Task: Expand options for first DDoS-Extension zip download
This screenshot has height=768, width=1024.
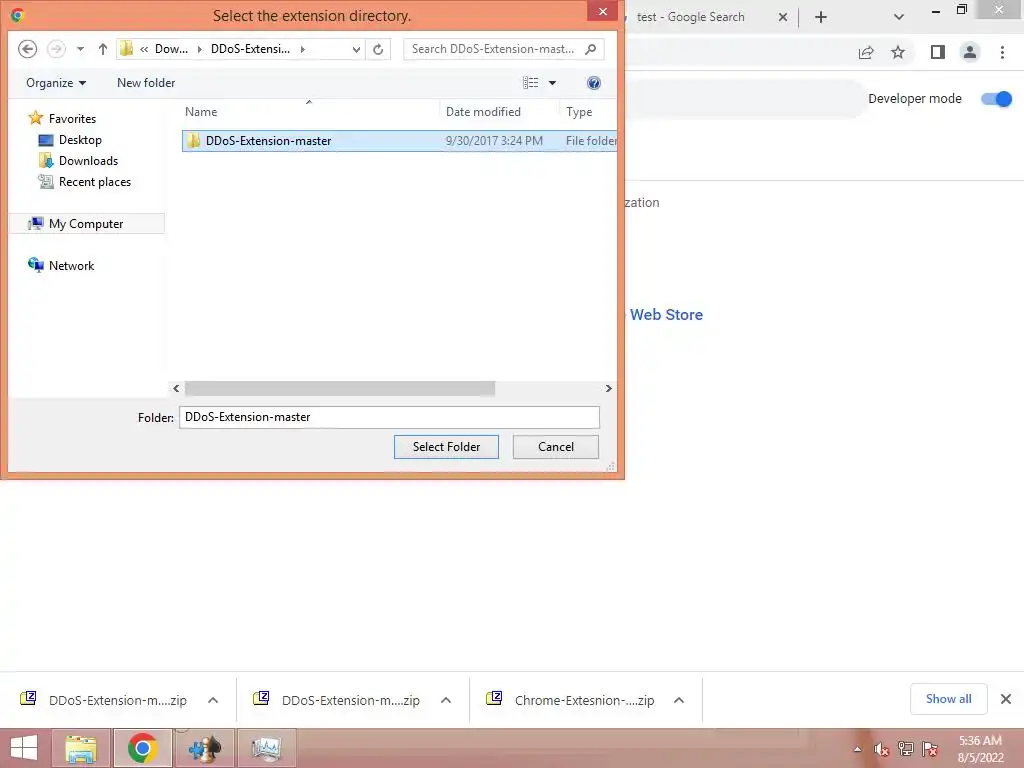Action: point(213,700)
